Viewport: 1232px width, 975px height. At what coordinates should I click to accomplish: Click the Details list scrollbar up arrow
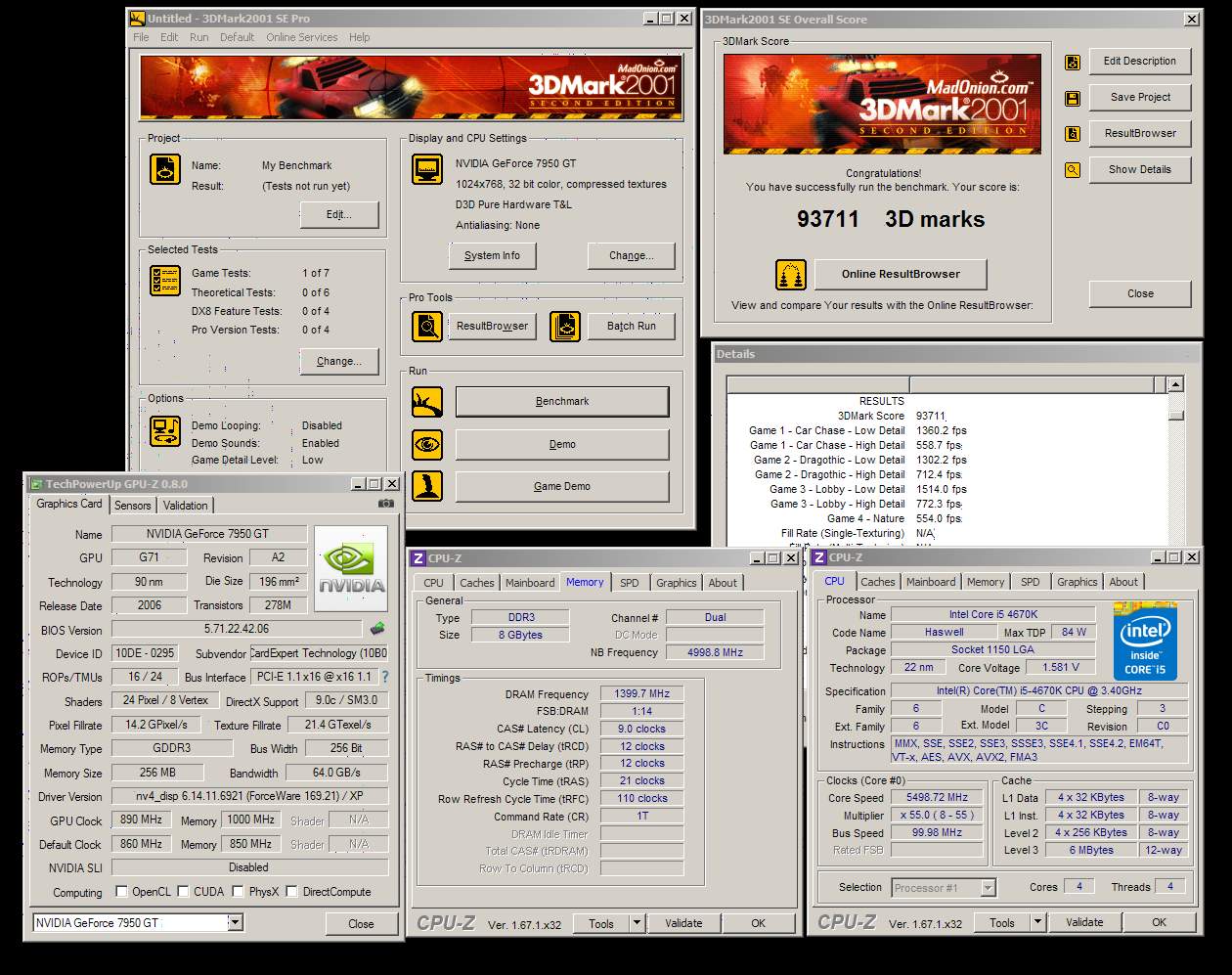[1176, 384]
